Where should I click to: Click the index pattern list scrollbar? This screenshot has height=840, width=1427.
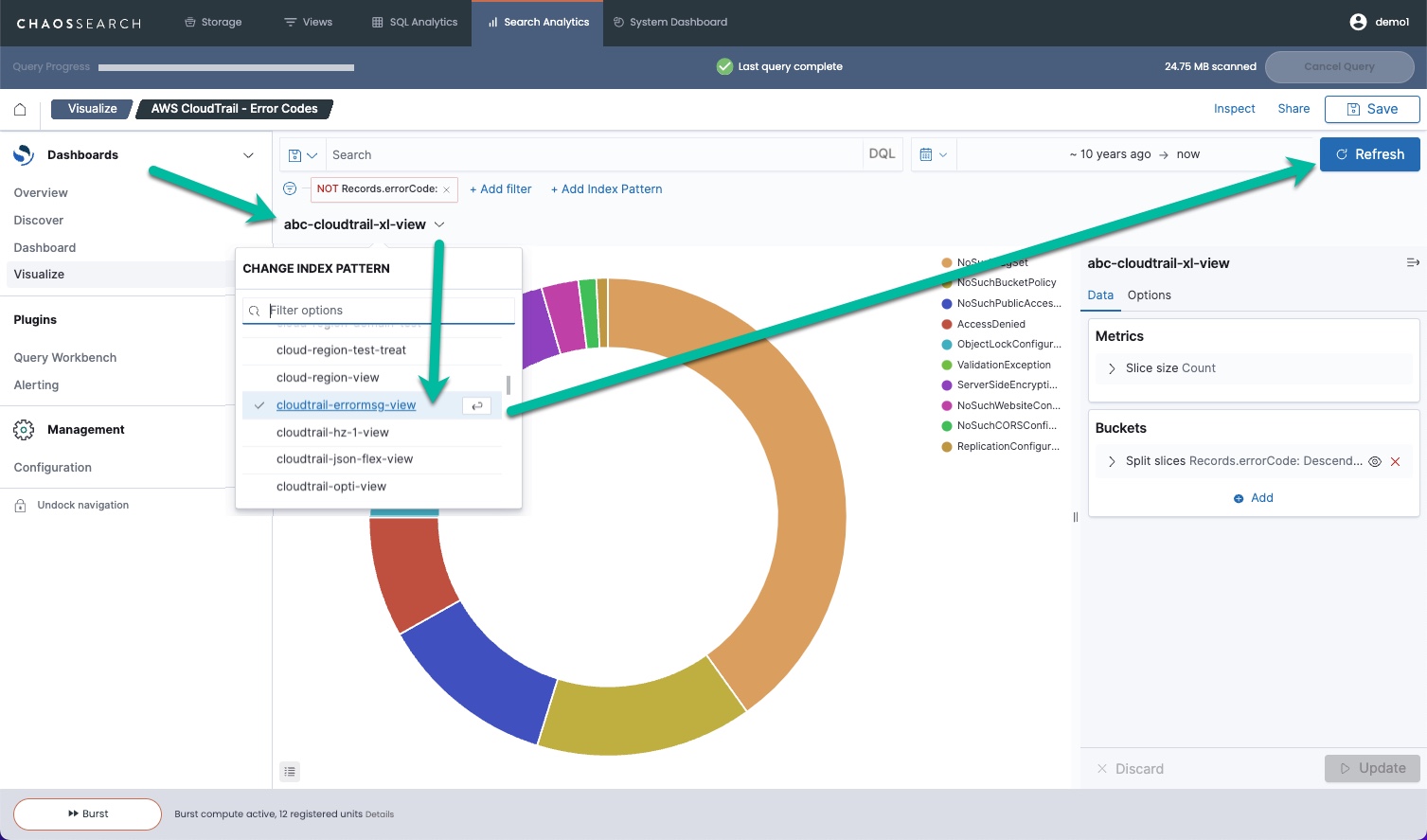508,384
